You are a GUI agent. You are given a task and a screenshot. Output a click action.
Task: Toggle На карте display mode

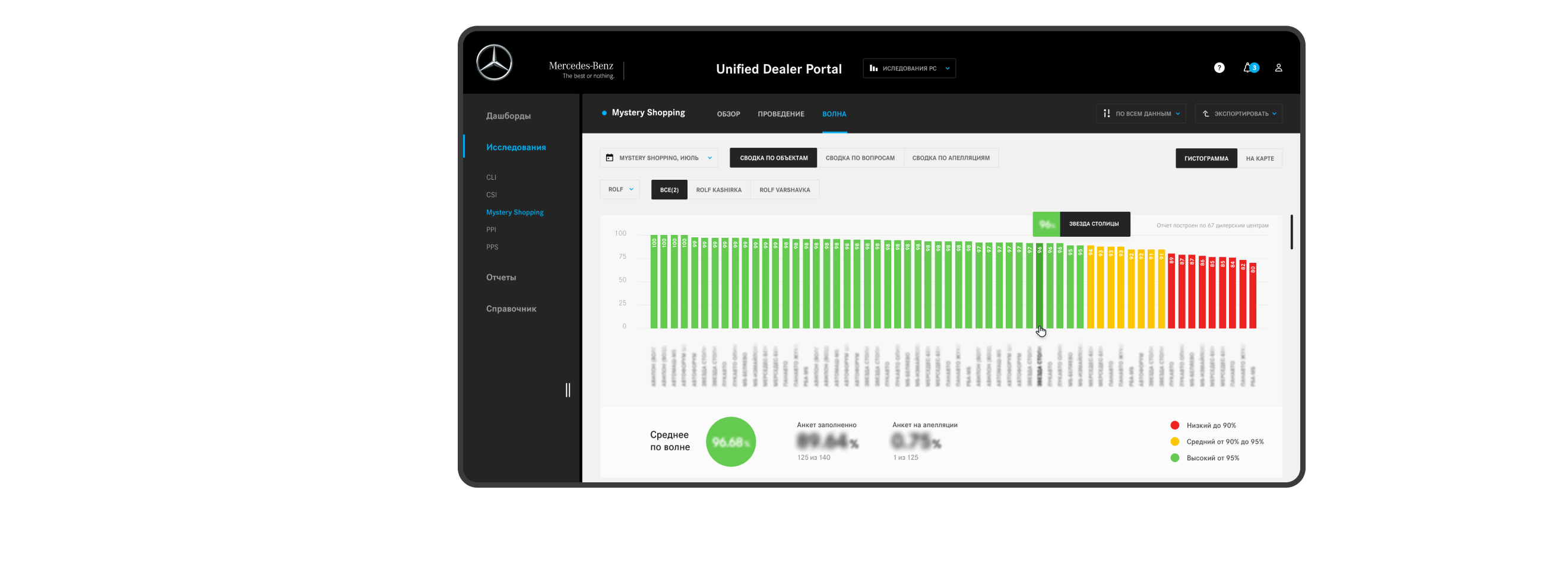(1259, 159)
